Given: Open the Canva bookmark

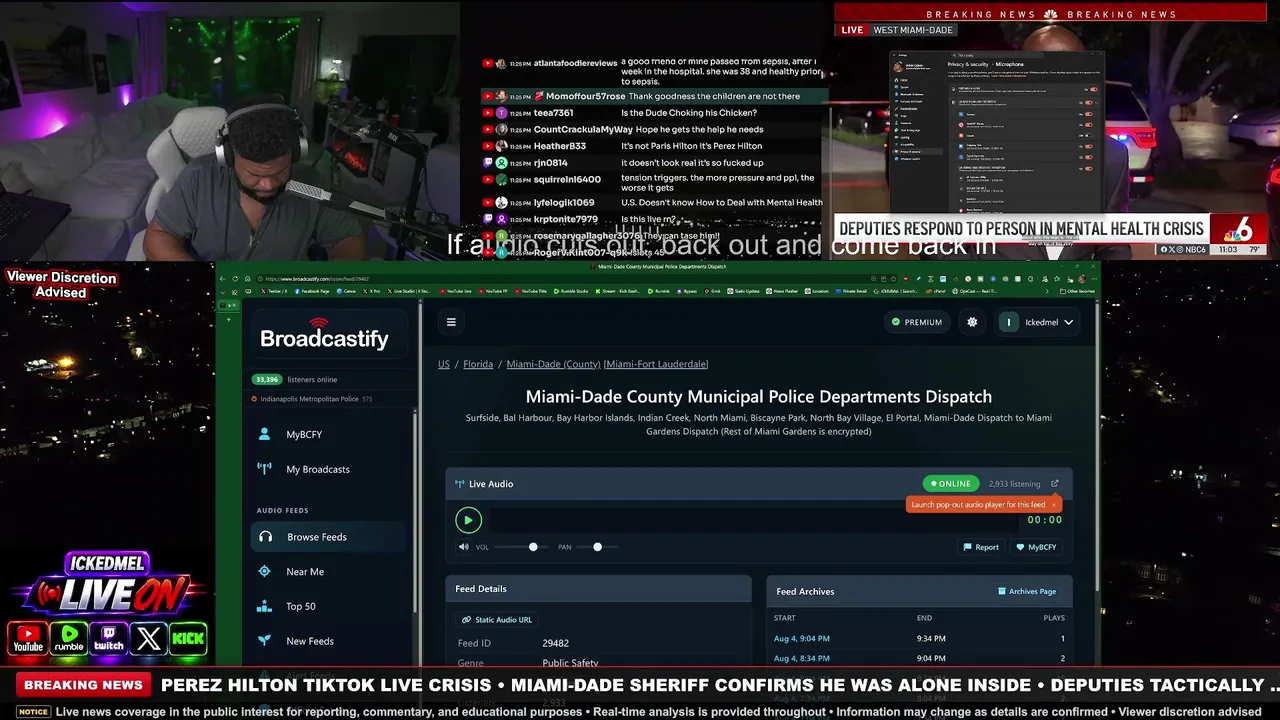Looking at the screenshot, I should click(x=347, y=291).
